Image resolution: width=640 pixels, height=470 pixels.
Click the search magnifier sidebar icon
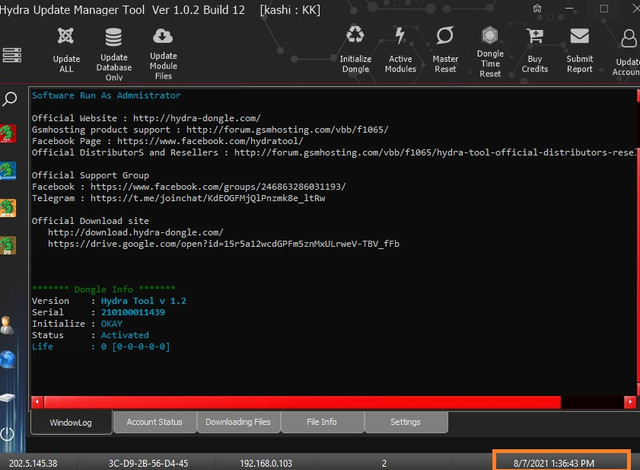pos(9,99)
